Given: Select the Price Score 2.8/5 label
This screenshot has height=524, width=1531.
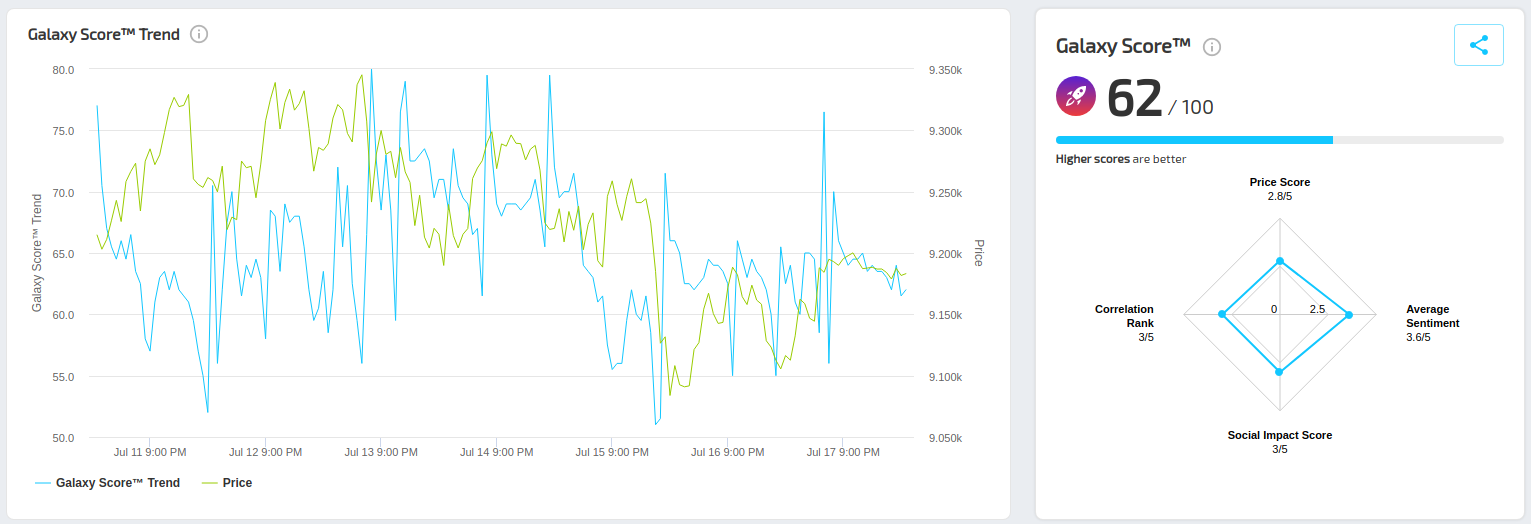Looking at the screenshot, I should tap(1280, 189).
